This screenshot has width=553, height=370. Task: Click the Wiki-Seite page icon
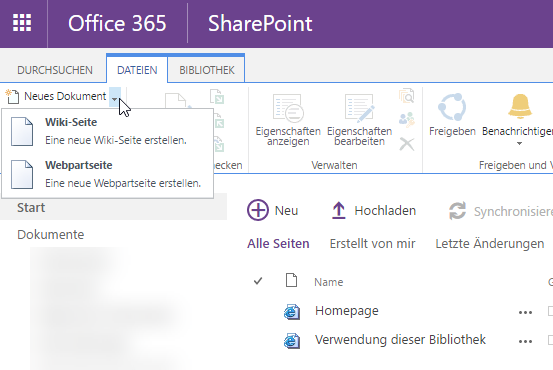(x=22, y=132)
